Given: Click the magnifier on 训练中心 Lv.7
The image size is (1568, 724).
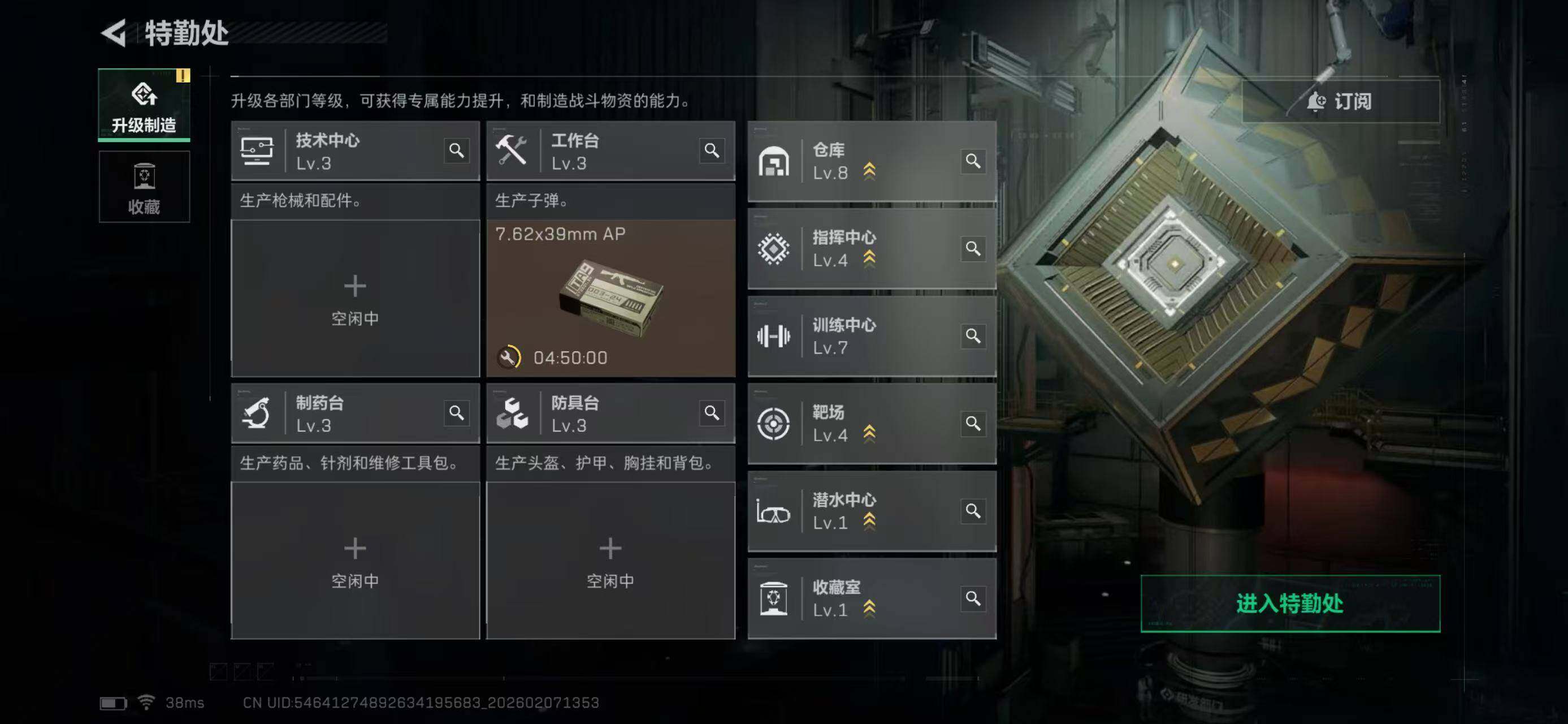Looking at the screenshot, I should click(x=973, y=336).
